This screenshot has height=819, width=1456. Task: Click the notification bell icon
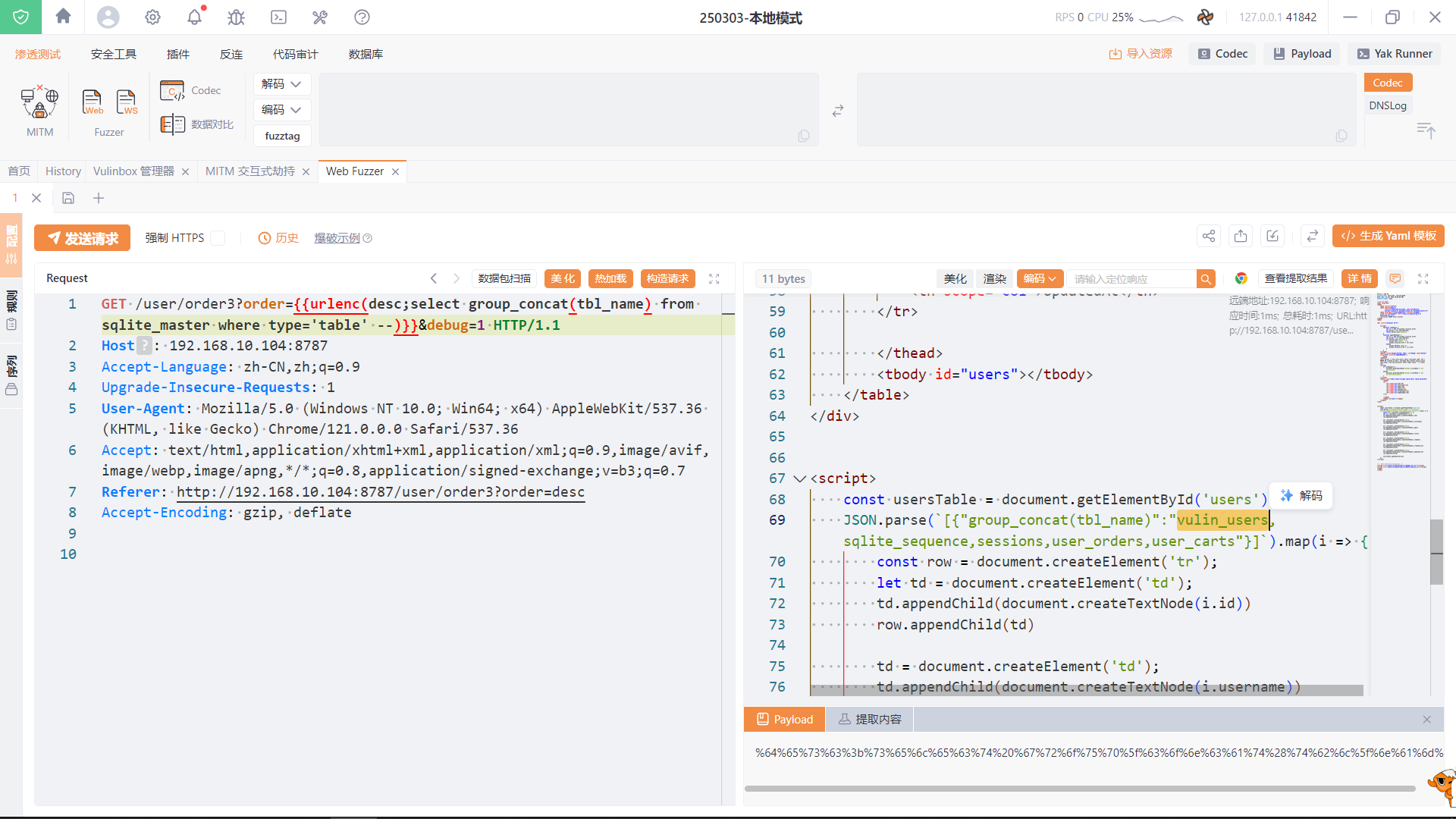click(195, 17)
